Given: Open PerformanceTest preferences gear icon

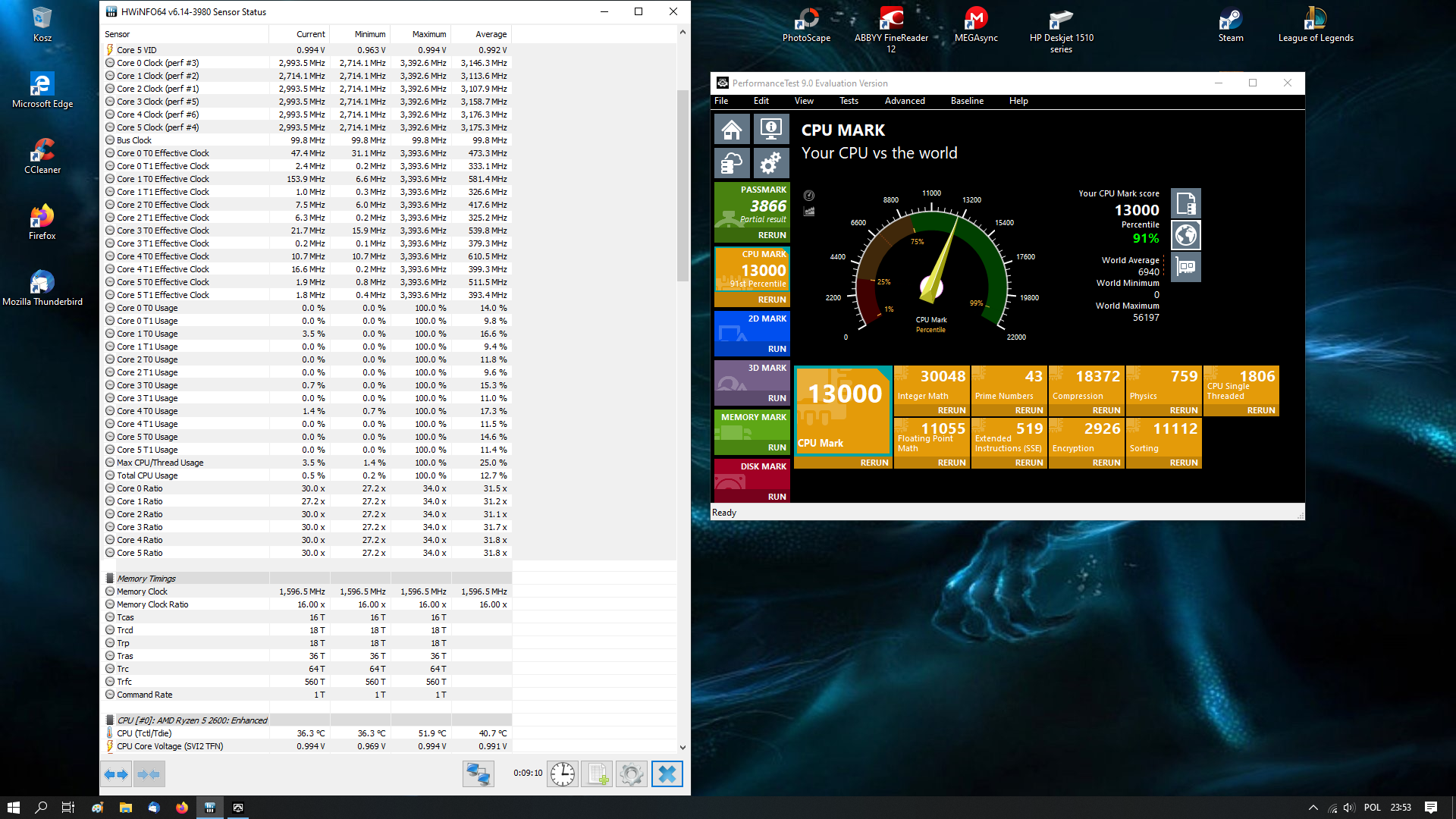Looking at the screenshot, I should click(770, 163).
